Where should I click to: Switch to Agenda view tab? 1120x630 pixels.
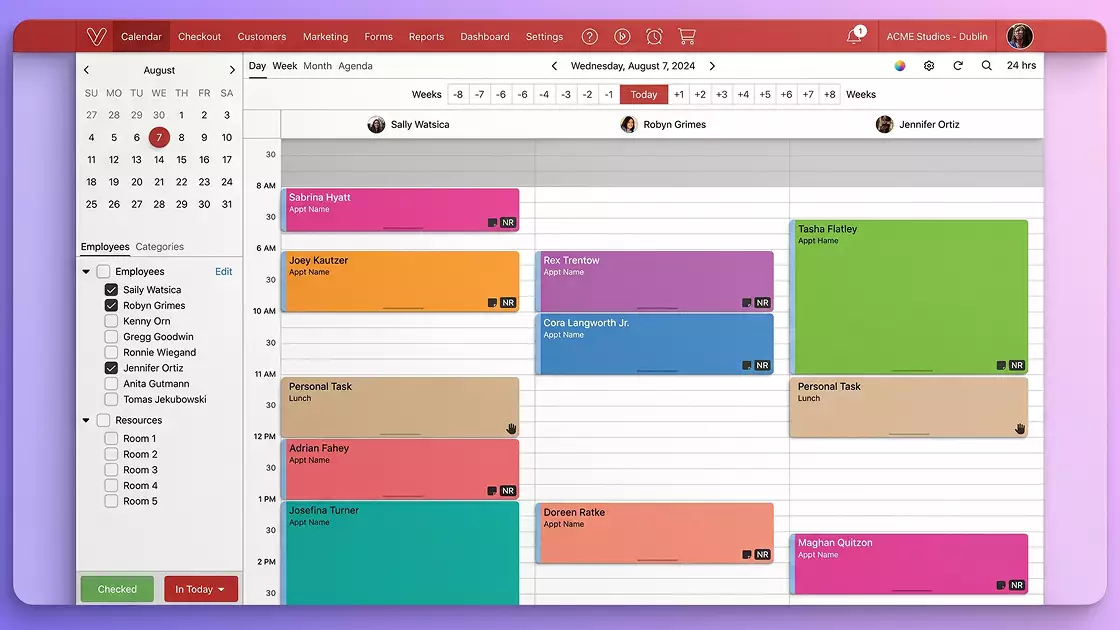pos(355,66)
